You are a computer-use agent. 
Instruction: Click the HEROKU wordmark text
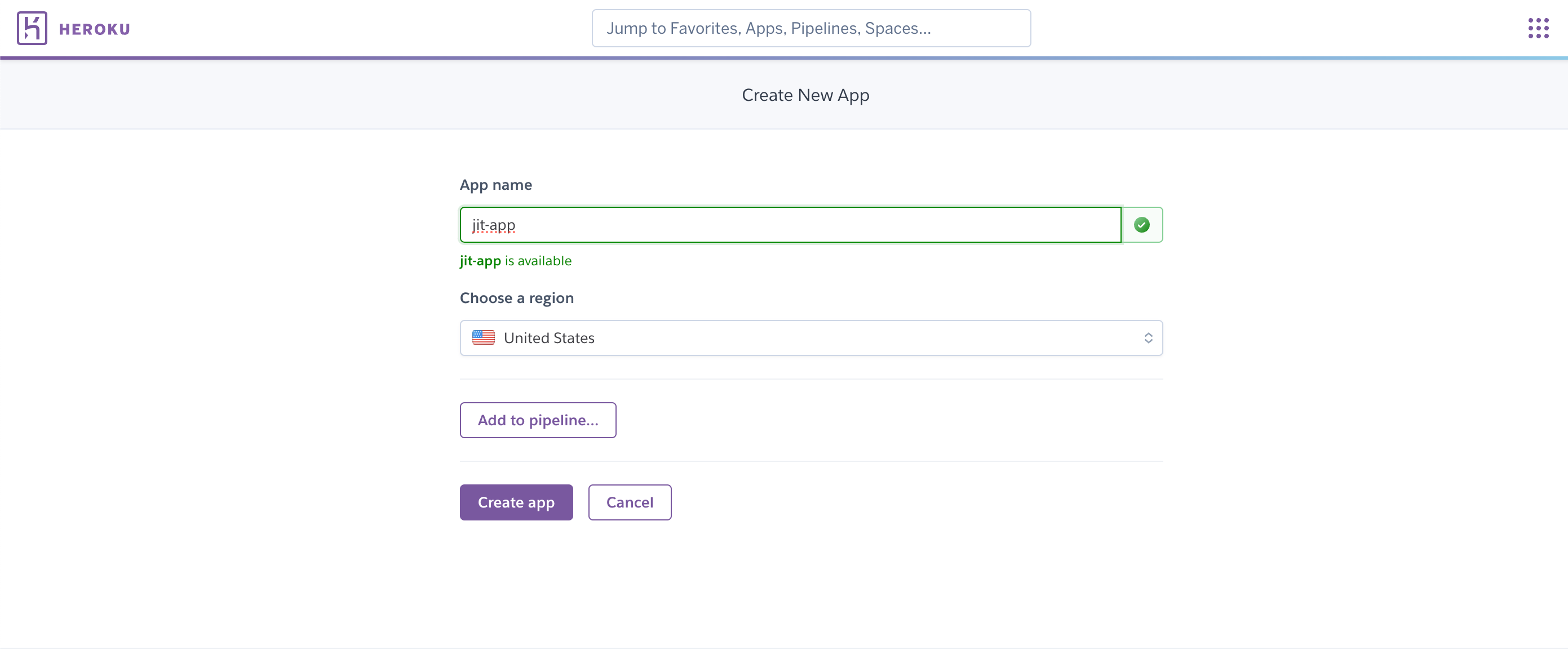pos(94,29)
